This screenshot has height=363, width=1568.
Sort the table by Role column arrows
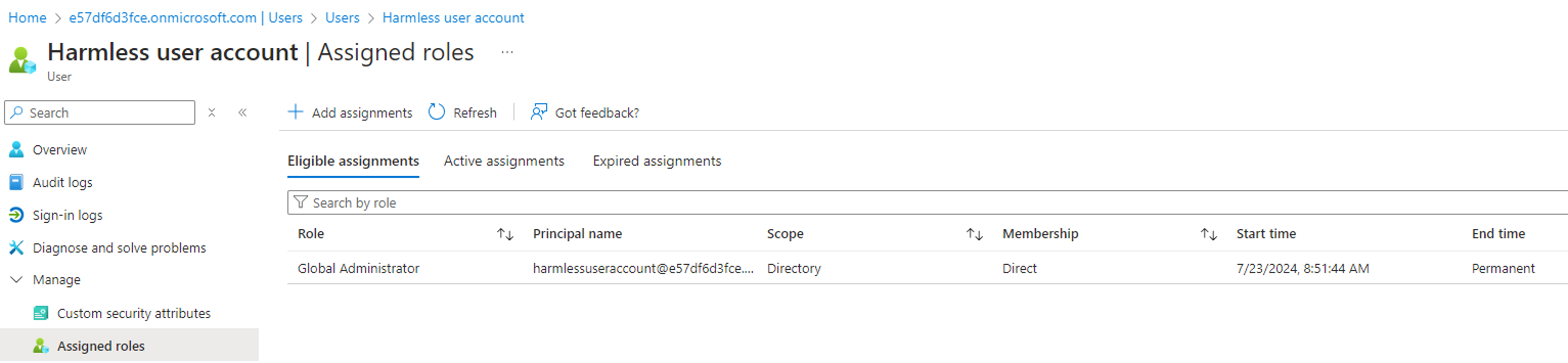click(x=505, y=234)
